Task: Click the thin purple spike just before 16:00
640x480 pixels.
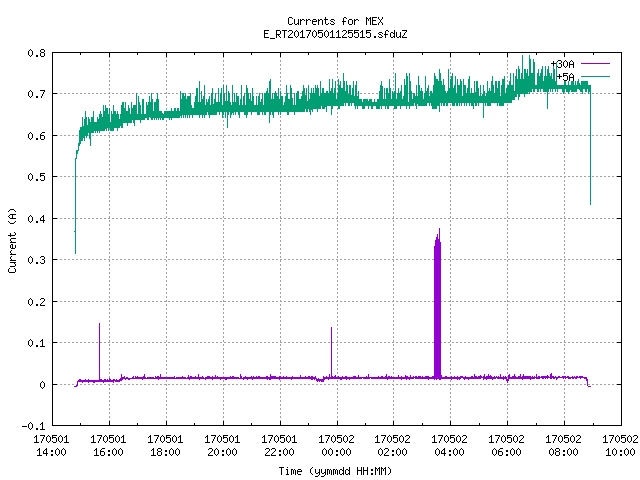Action: point(99,351)
